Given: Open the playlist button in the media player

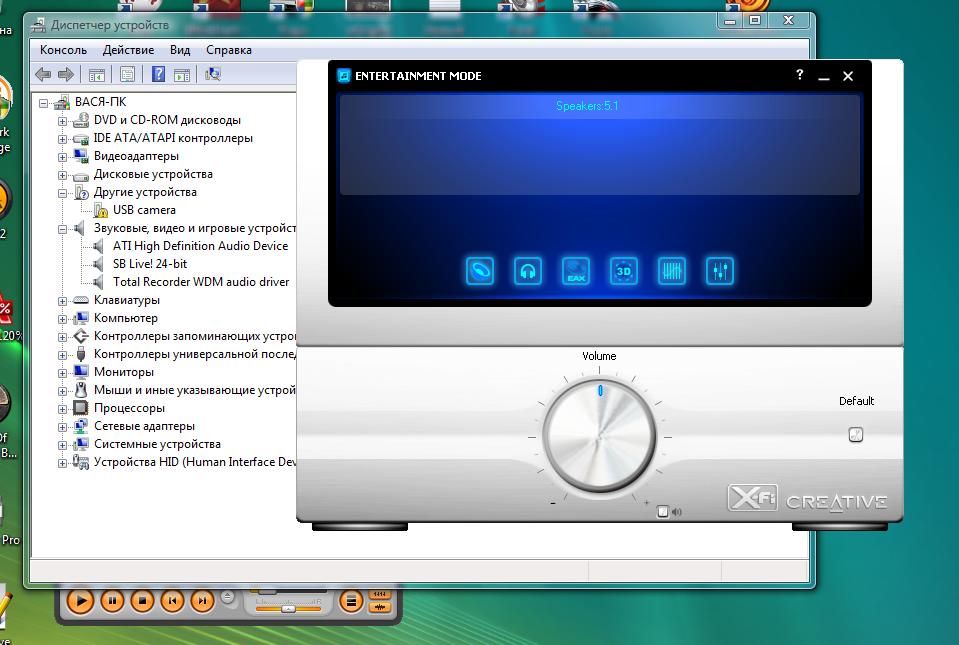Looking at the screenshot, I should click(x=351, y=602).
